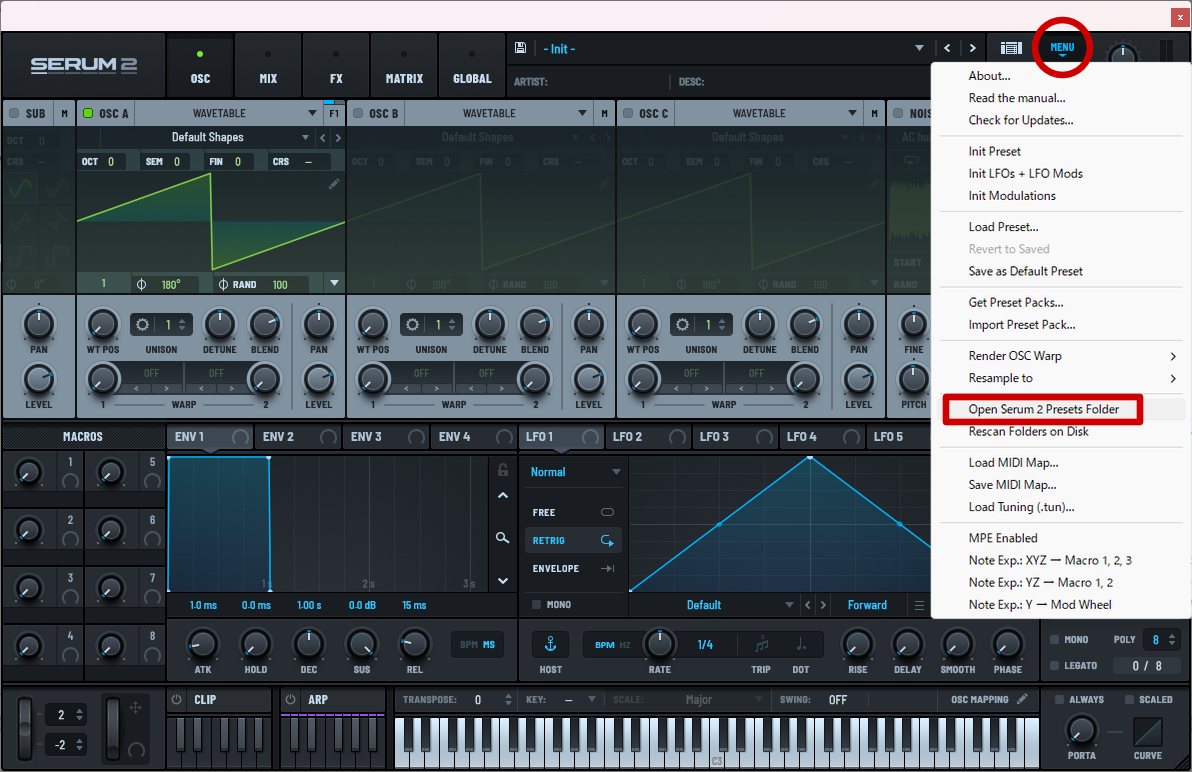Enable the voicing MONO checkbox
Image resolution: width=1192 pixels, height=772 pixels.
coord(1054,640)
